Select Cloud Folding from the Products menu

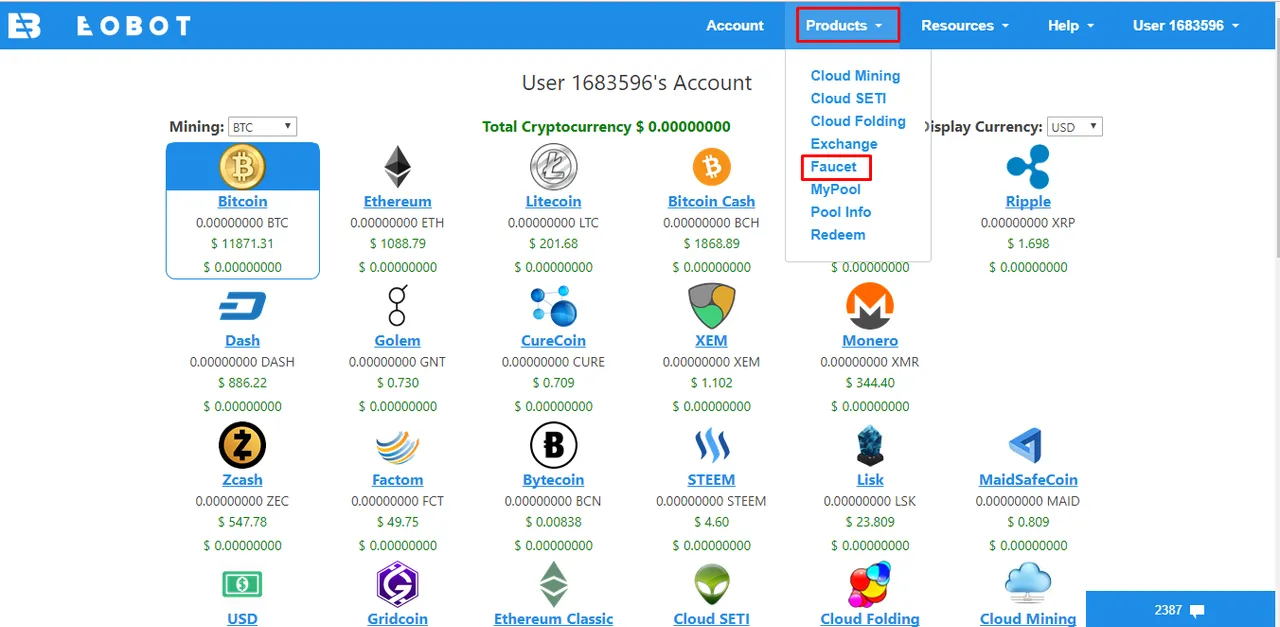(x=858, y=121)
